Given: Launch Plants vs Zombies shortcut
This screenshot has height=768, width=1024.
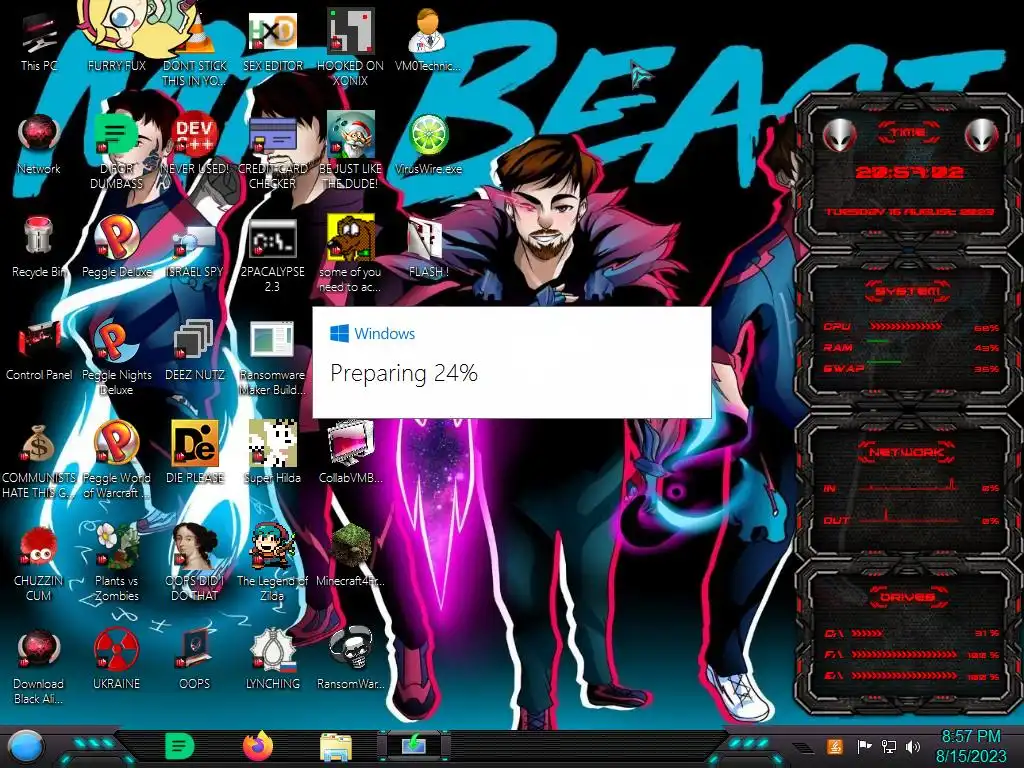Looking at the screenshot, I should point(116,563).
